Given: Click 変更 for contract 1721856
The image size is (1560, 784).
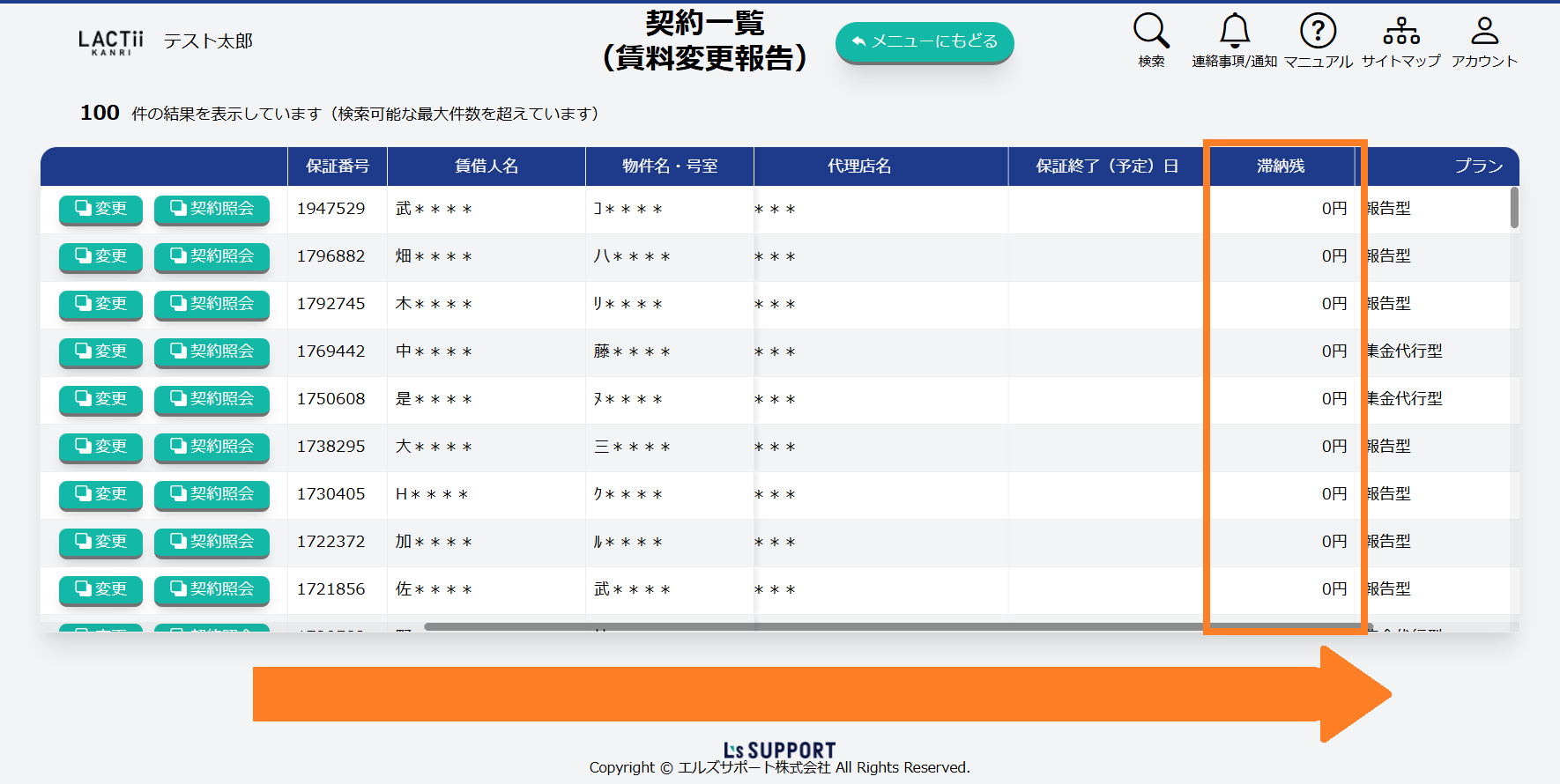Looking at the screenshot, I should tap(100, 589).
